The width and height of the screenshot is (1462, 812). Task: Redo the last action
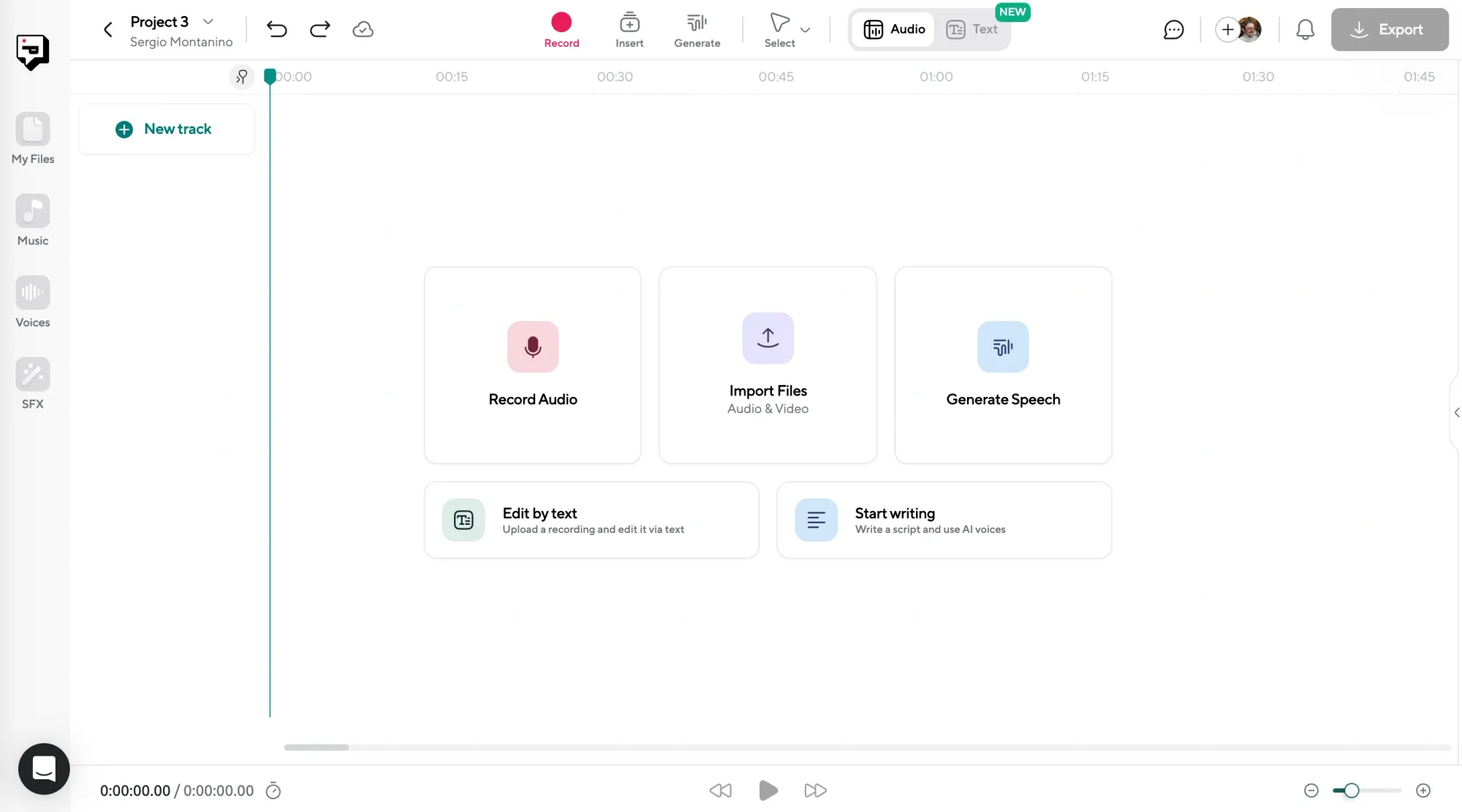point(319,29)
